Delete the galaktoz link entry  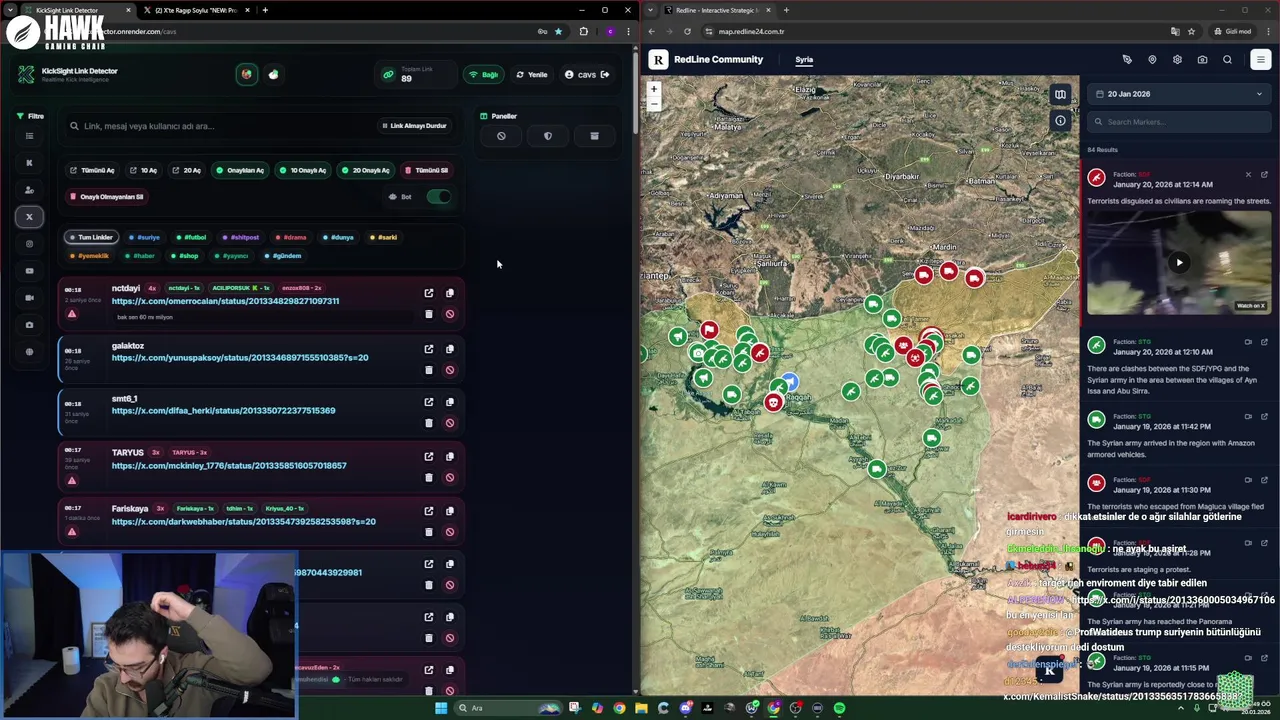[429, 370]
